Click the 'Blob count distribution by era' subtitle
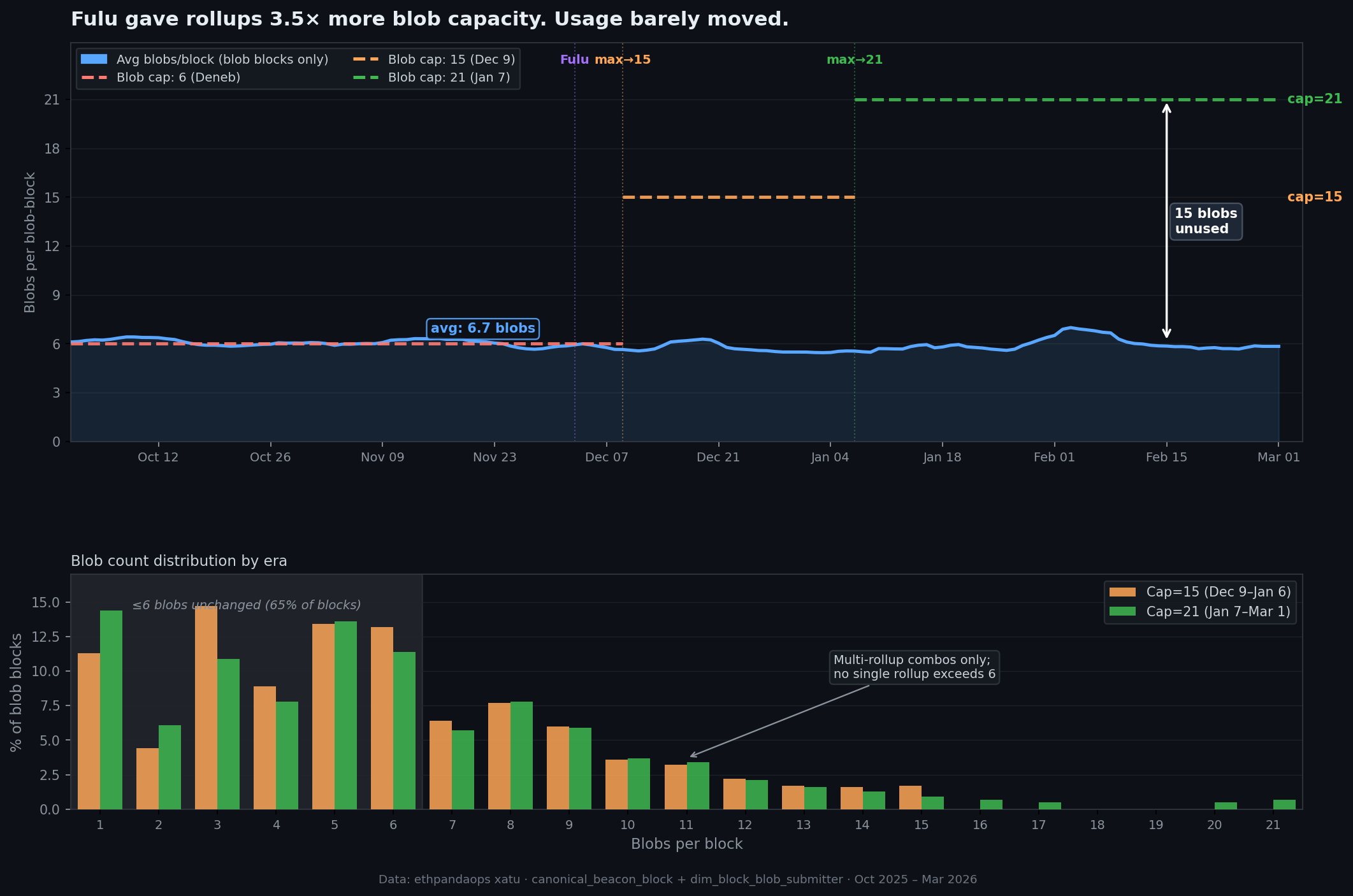This screenshot has width=1353, height=896. tap(179, 561)
